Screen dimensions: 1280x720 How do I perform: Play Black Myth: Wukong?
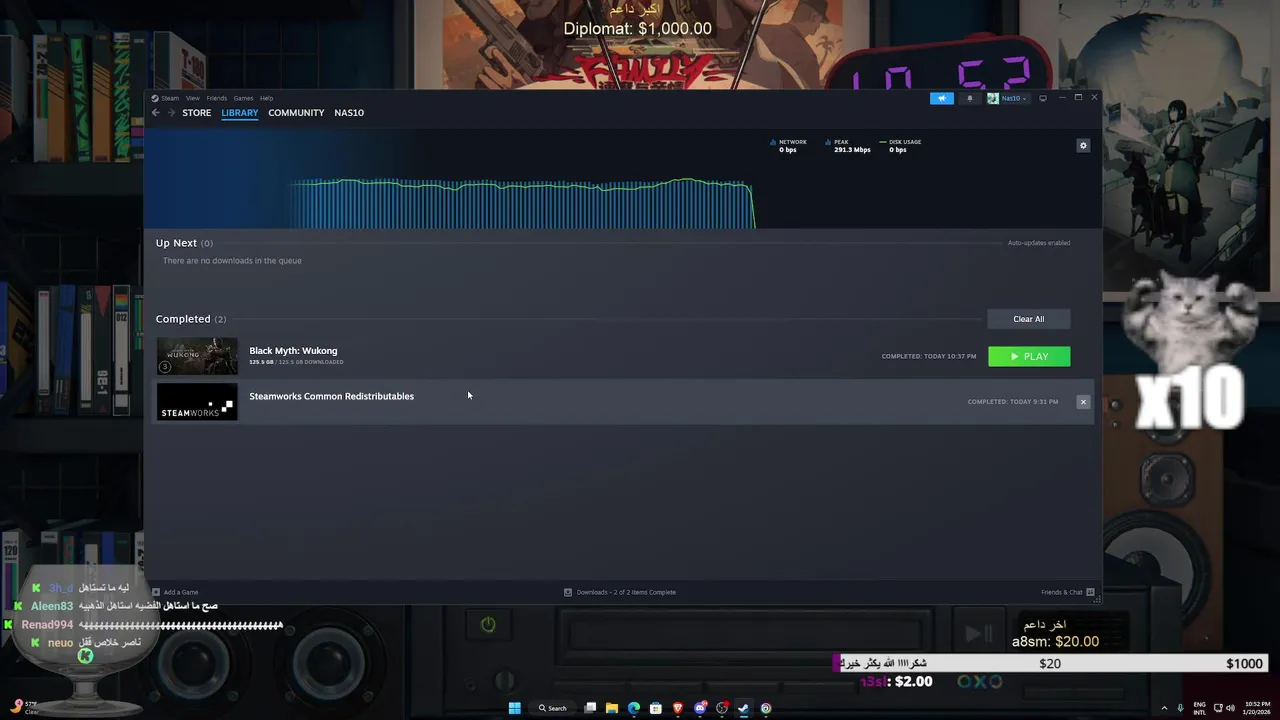[x=1029, y=357]
